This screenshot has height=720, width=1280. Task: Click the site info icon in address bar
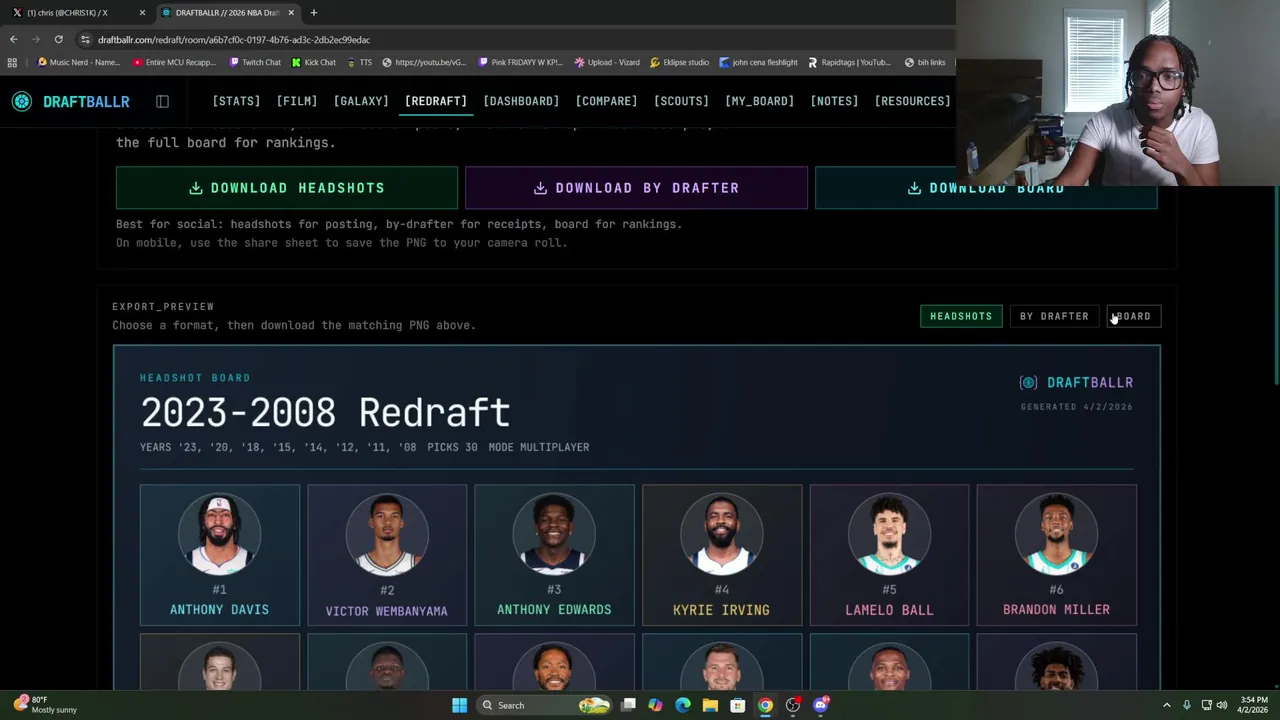[85, 39]
